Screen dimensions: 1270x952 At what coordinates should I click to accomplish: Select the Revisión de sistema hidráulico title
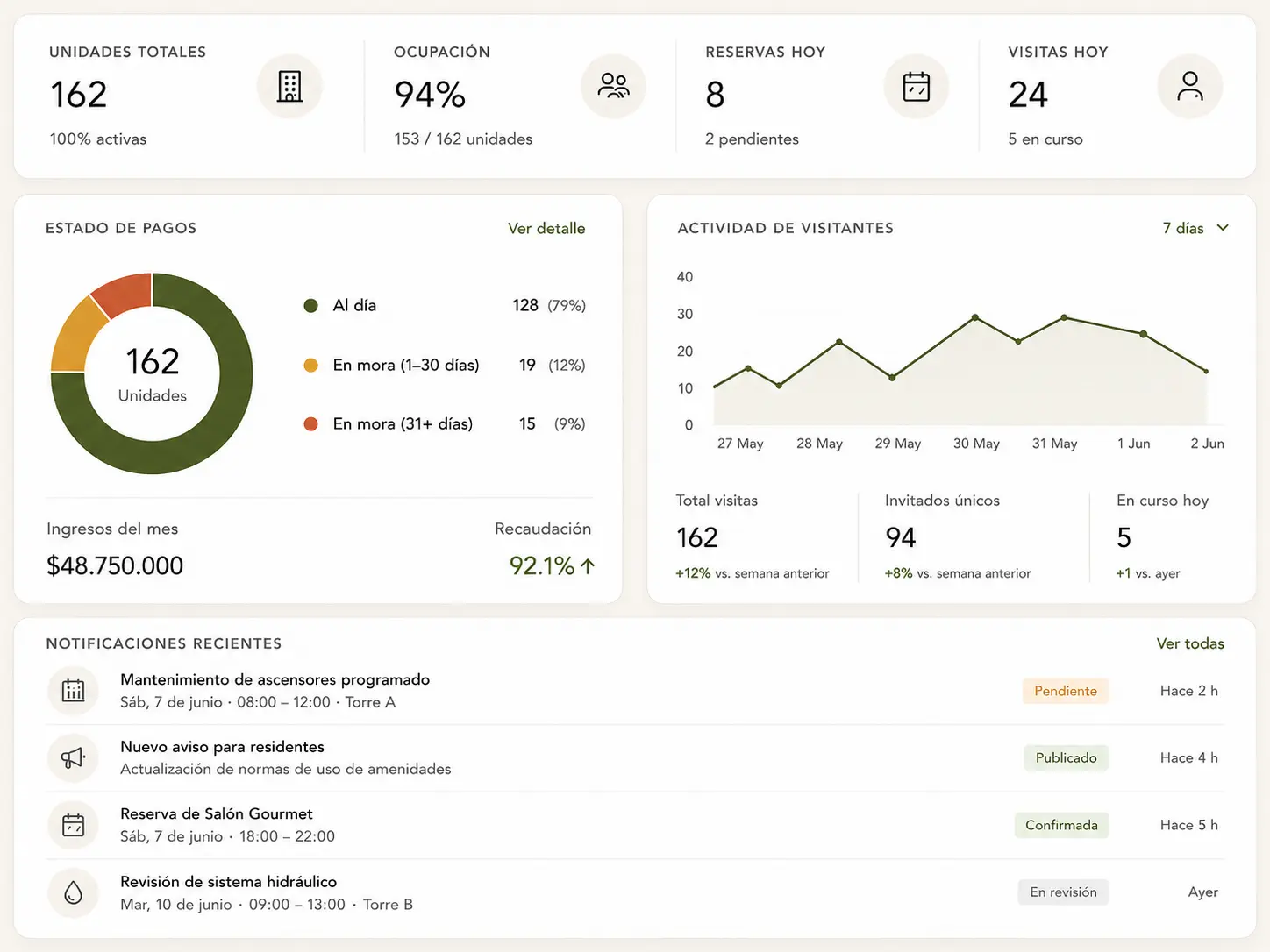[x=229, y=882]
